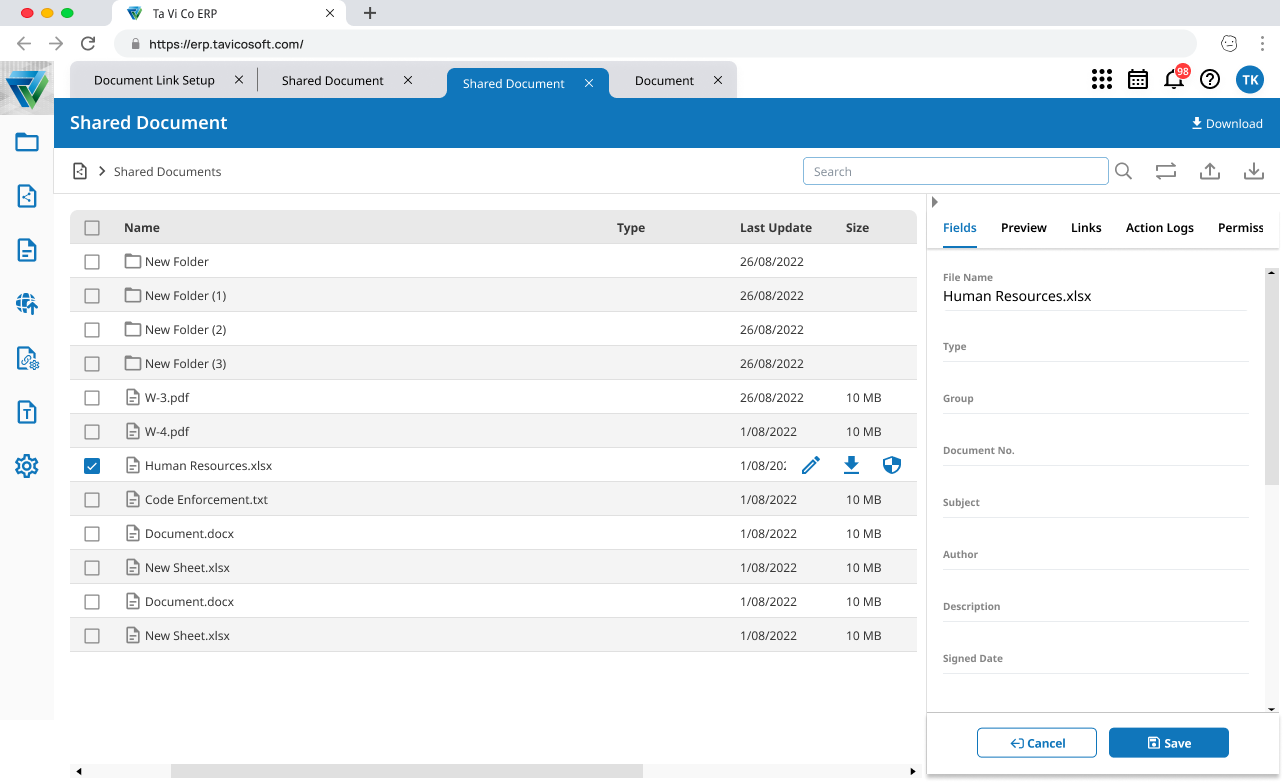Edit Human Resources.xlsx with pencil icon

[811, 465]
